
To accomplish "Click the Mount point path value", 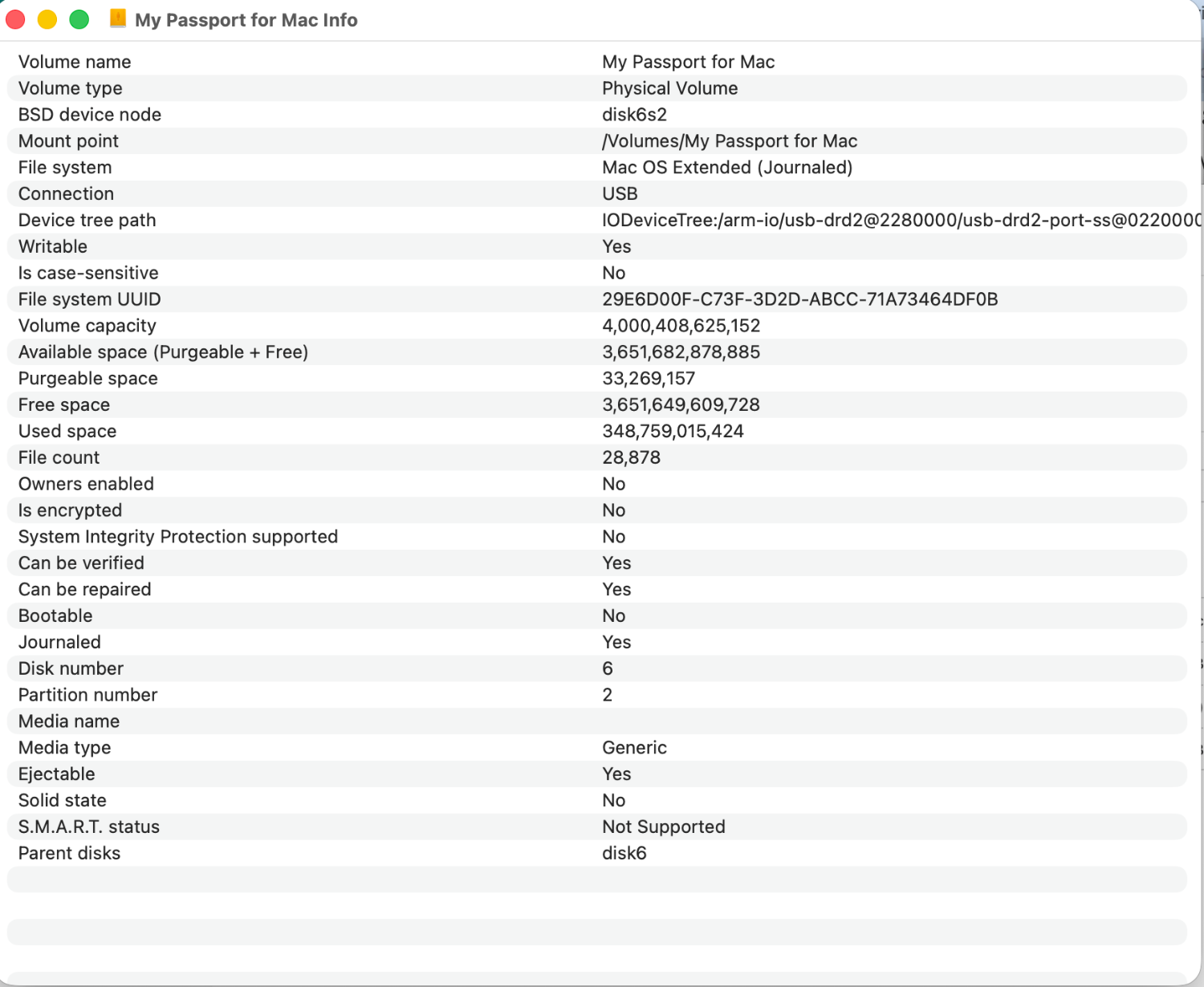I will tap(729, 141).
